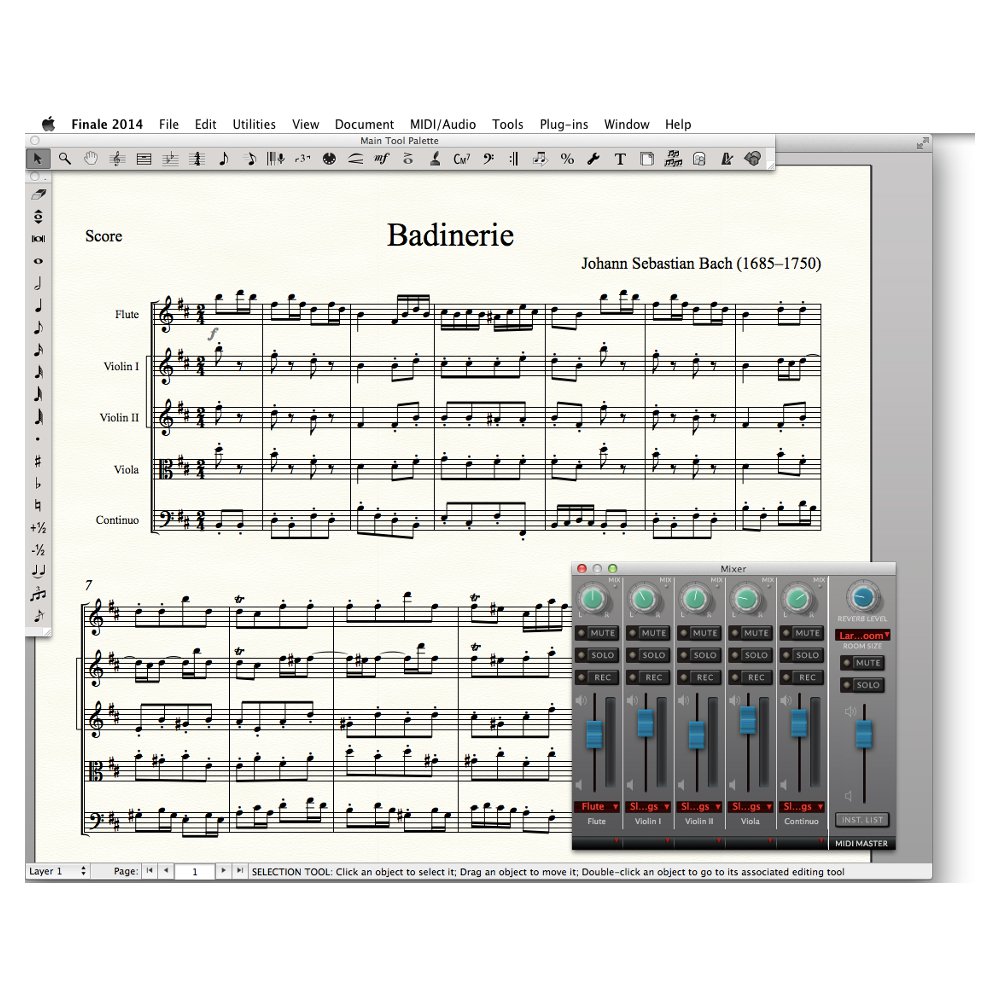Open the File menu
The image size is (1000, 1000).
coord(168,124)
